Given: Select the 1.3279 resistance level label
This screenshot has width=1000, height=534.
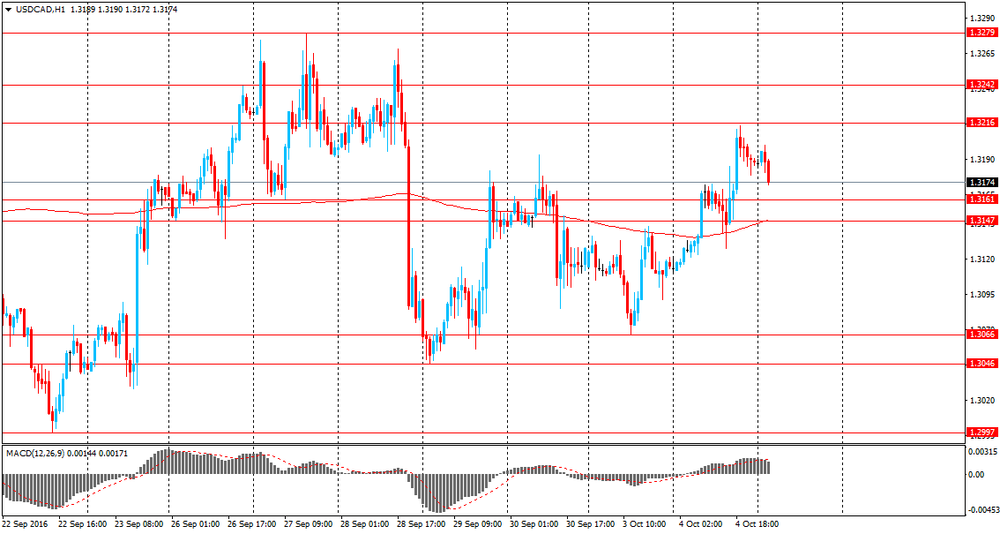Looking at the screenshot, I should pyautogui.click(x=982, y=33).
